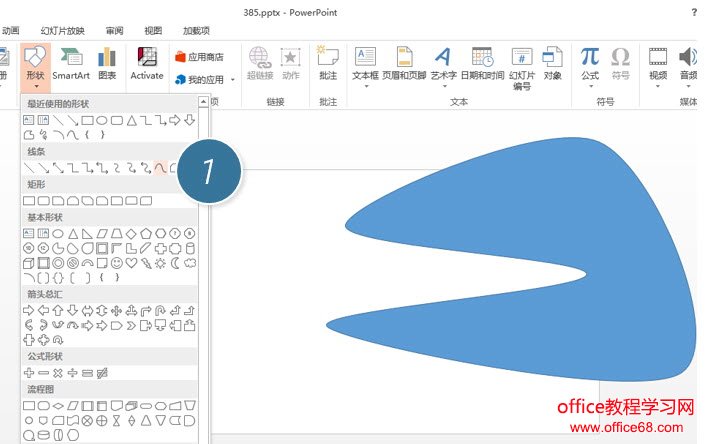The width and height of the screenshot is (713, 444).
Task: Open the 视图 tab
Action: [153, 30]
